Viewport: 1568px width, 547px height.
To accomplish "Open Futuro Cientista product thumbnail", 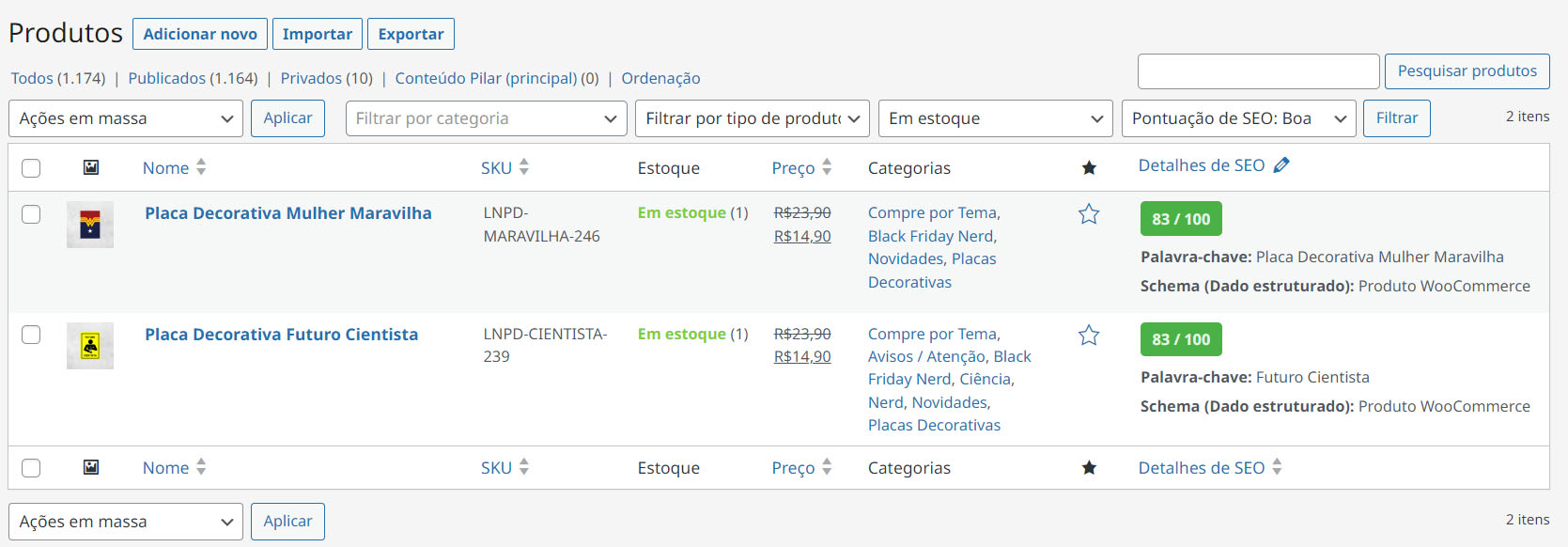I will [x=90, y=346].
